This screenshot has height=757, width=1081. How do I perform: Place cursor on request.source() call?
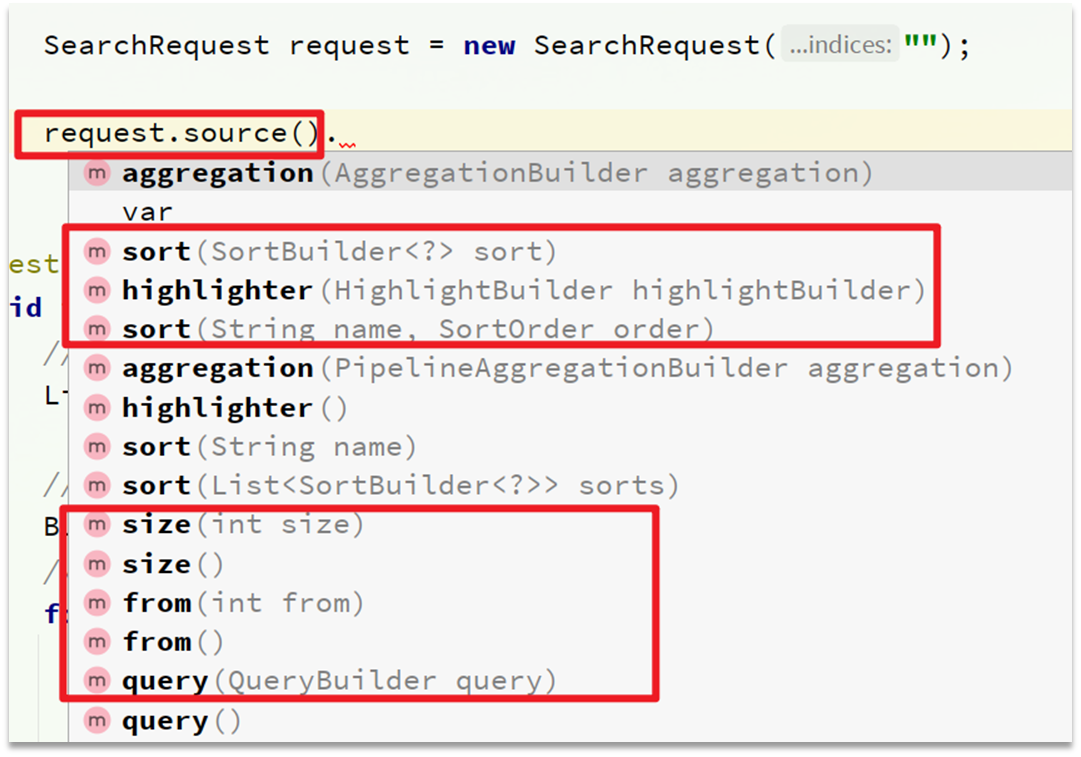point(181,133)
